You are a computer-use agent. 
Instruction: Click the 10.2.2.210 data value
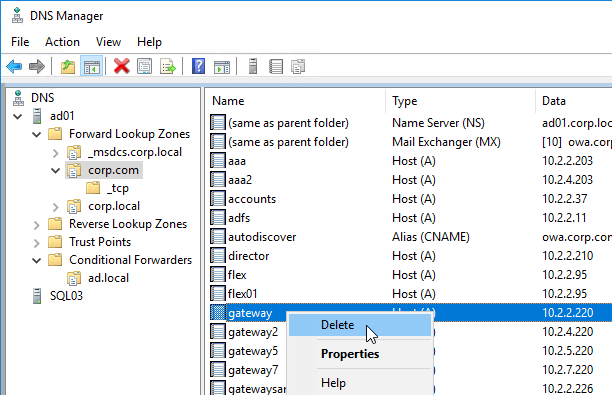tap(568, 256)
